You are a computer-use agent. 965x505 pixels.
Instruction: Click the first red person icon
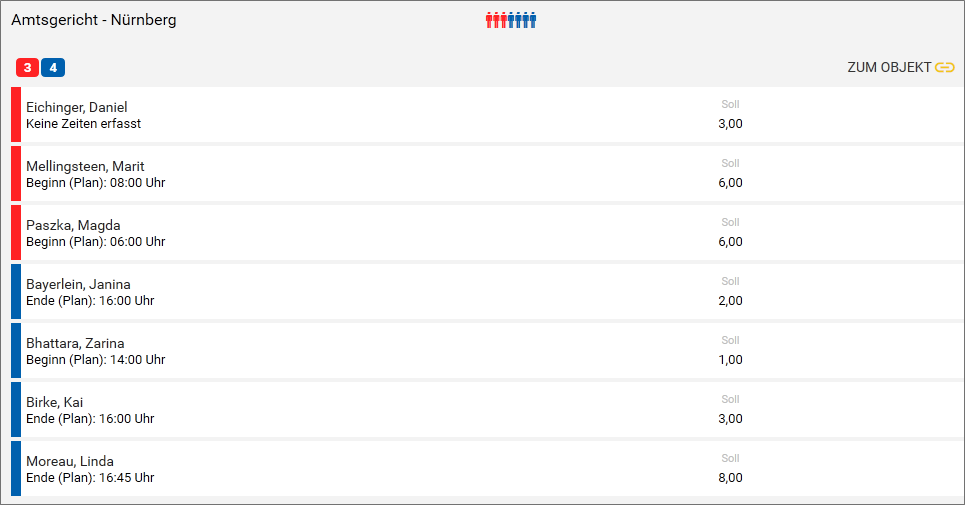click(x=490, y=19)
